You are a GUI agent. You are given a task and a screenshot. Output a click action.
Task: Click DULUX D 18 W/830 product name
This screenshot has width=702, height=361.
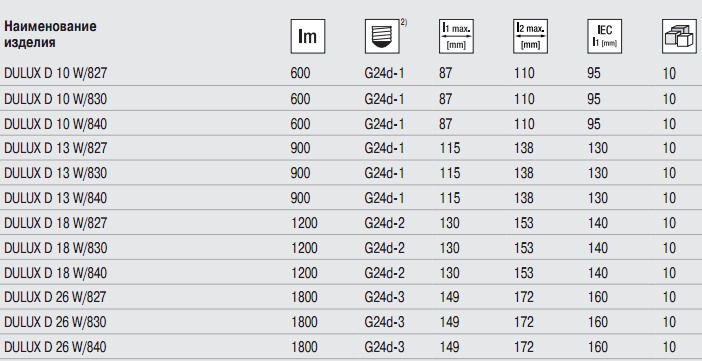click(56, 248)
